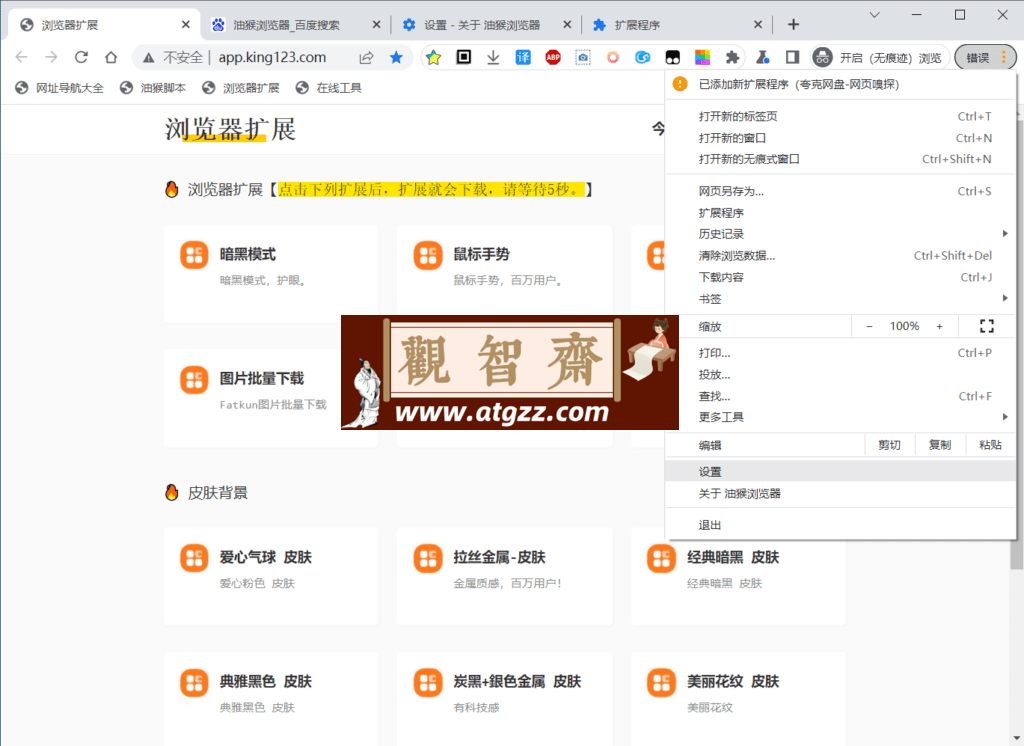Open 在线工具 bookmark
1024x746 pixels.
(328, 88)
